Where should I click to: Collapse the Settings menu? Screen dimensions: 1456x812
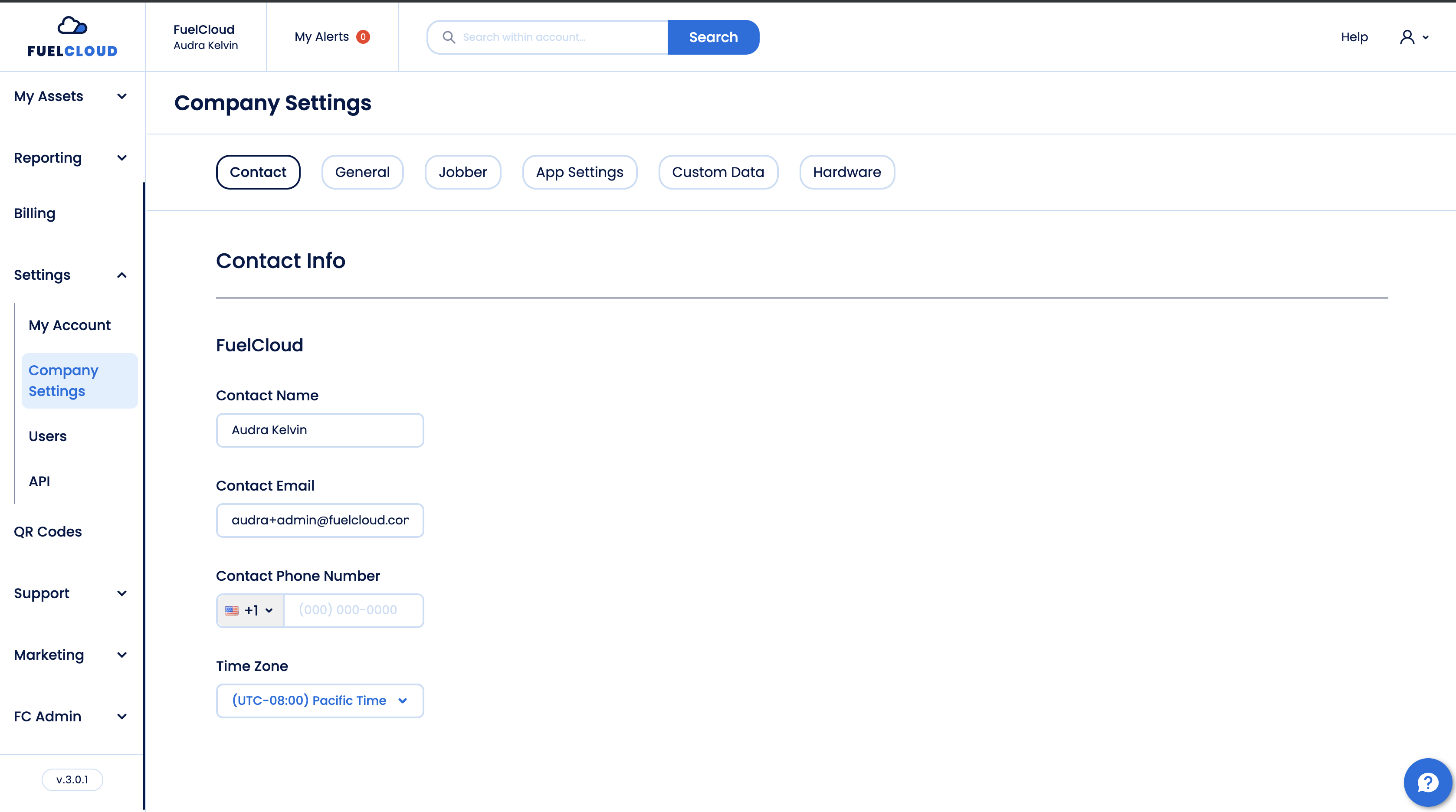pyautogui.click(x=71, y=275)
